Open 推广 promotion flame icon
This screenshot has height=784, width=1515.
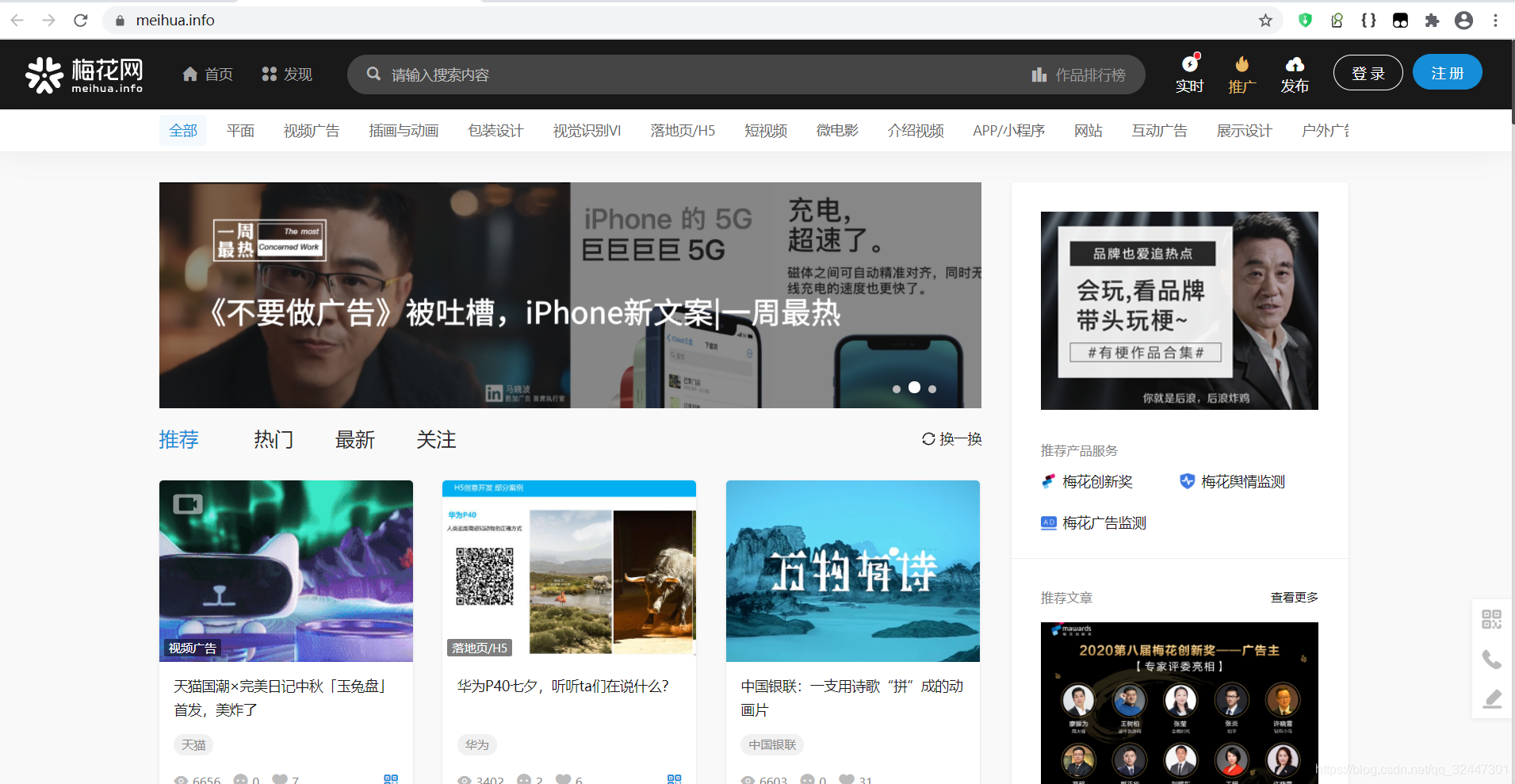point(1241,75)
